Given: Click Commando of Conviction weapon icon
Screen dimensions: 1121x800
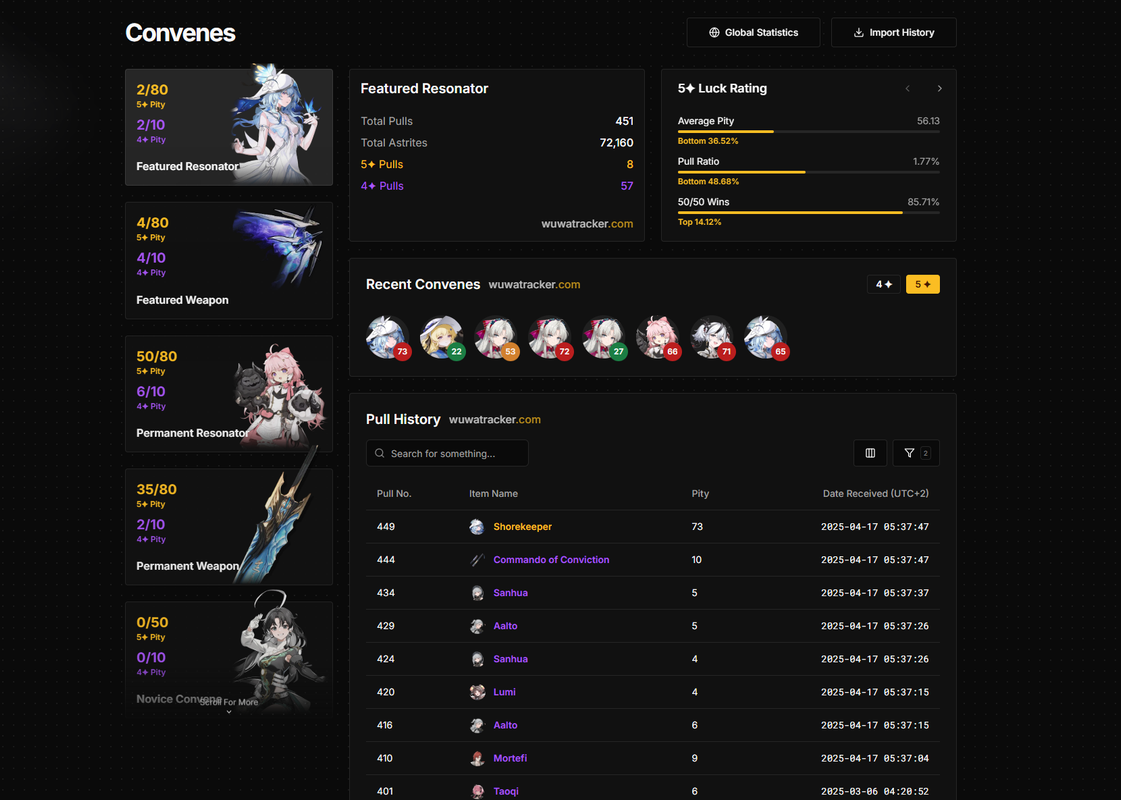Looking at the screenshot, I should [477, 560].
